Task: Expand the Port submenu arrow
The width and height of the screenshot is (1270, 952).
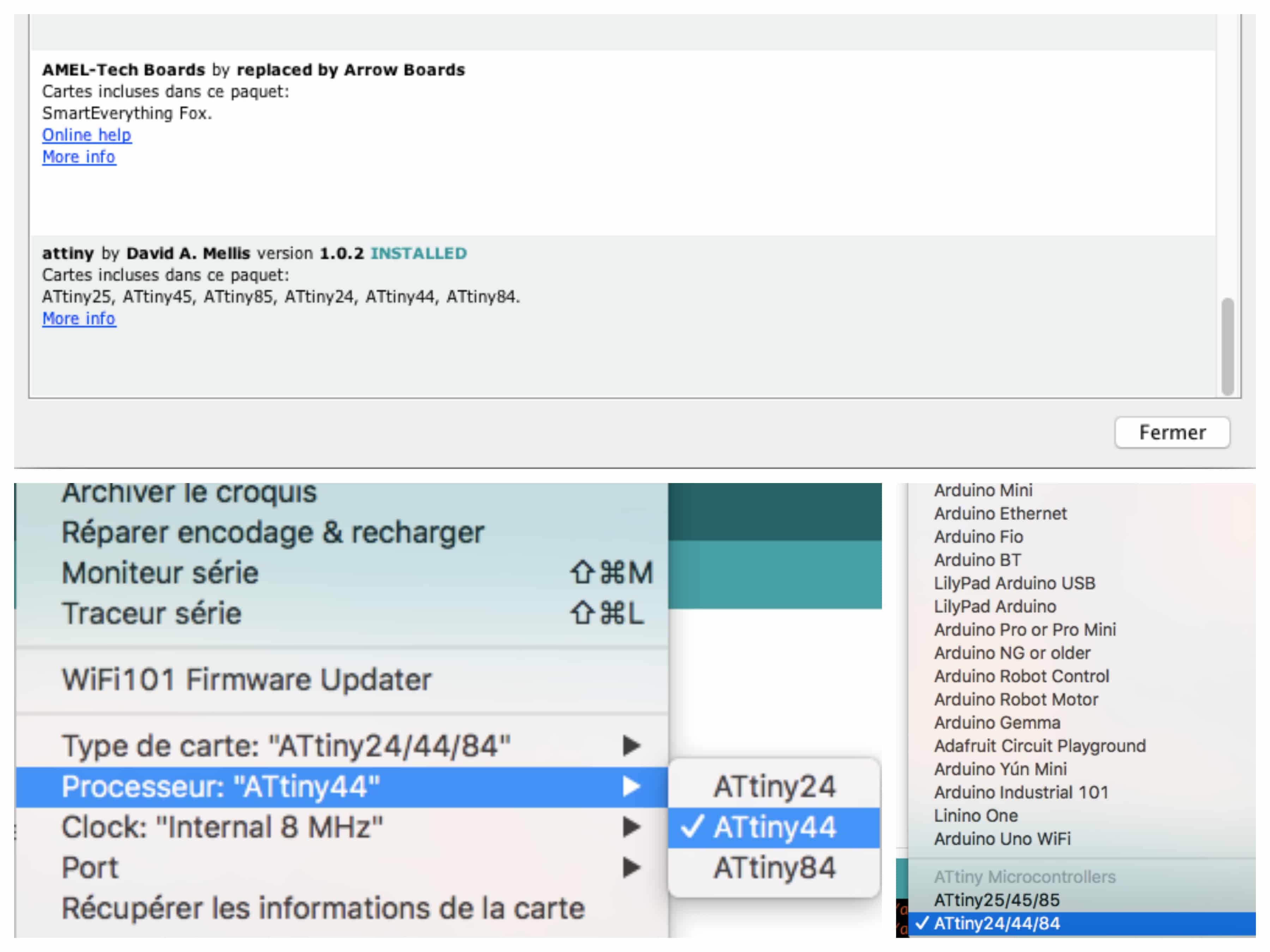Action: pos(631,868)
